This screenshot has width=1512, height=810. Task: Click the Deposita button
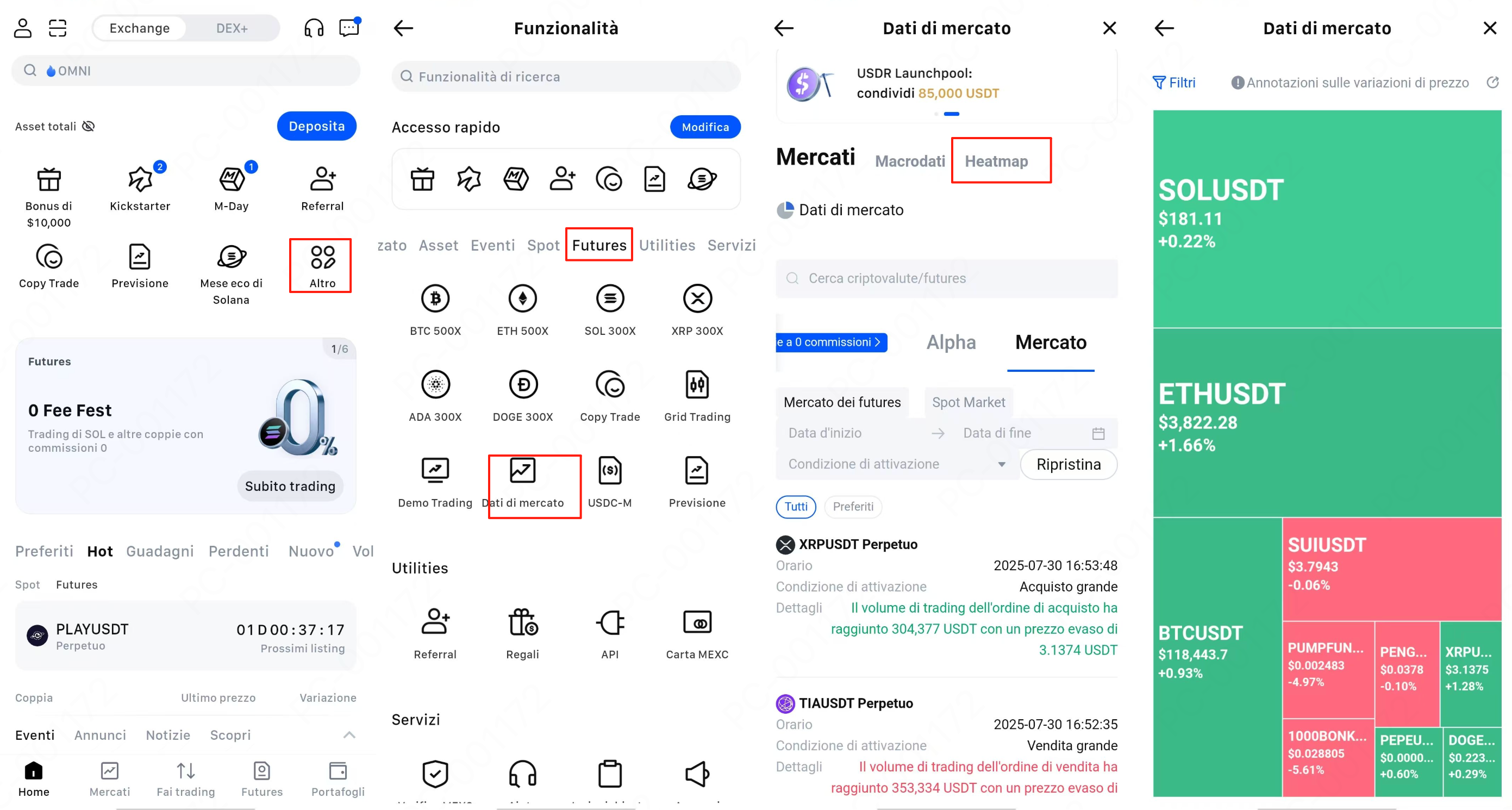coord(316,126)
